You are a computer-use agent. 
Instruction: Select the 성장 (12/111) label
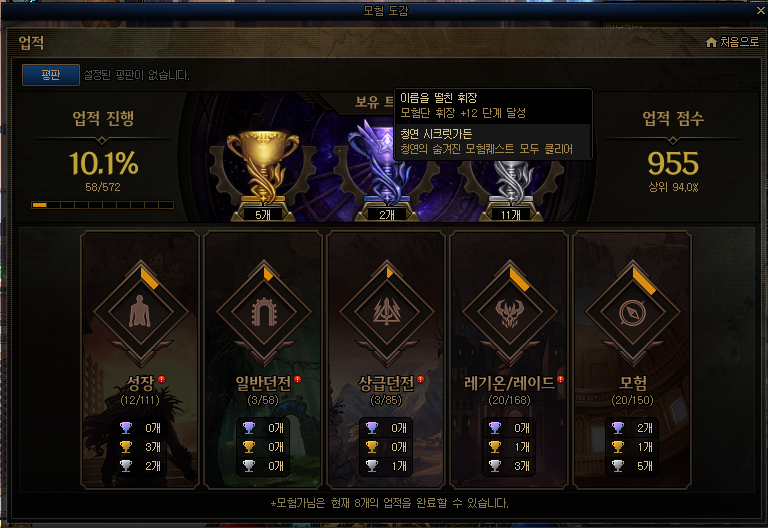pyautogui.click(x=140, y=390)
